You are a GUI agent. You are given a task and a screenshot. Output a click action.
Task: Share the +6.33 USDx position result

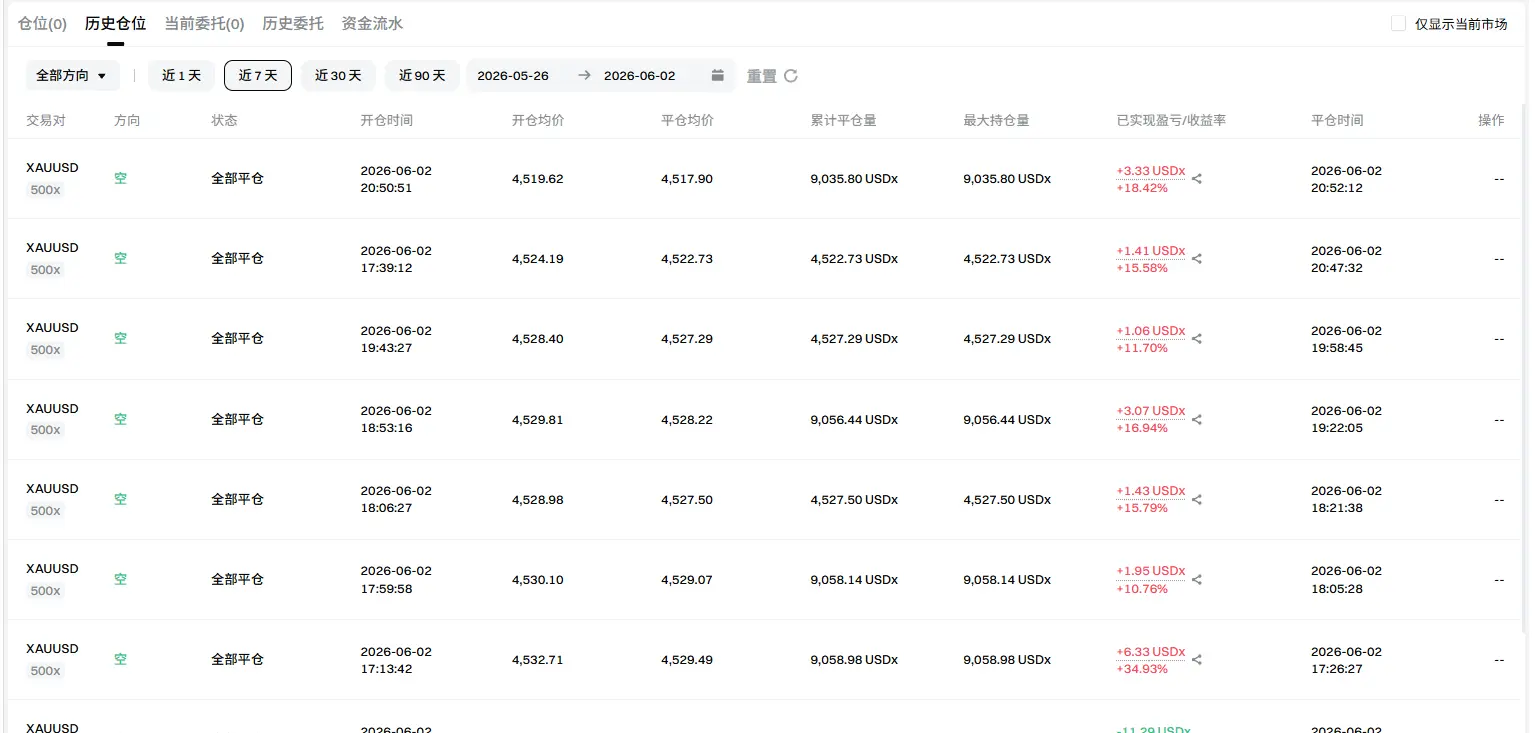pyautogui.click(x=1197, y=660)
